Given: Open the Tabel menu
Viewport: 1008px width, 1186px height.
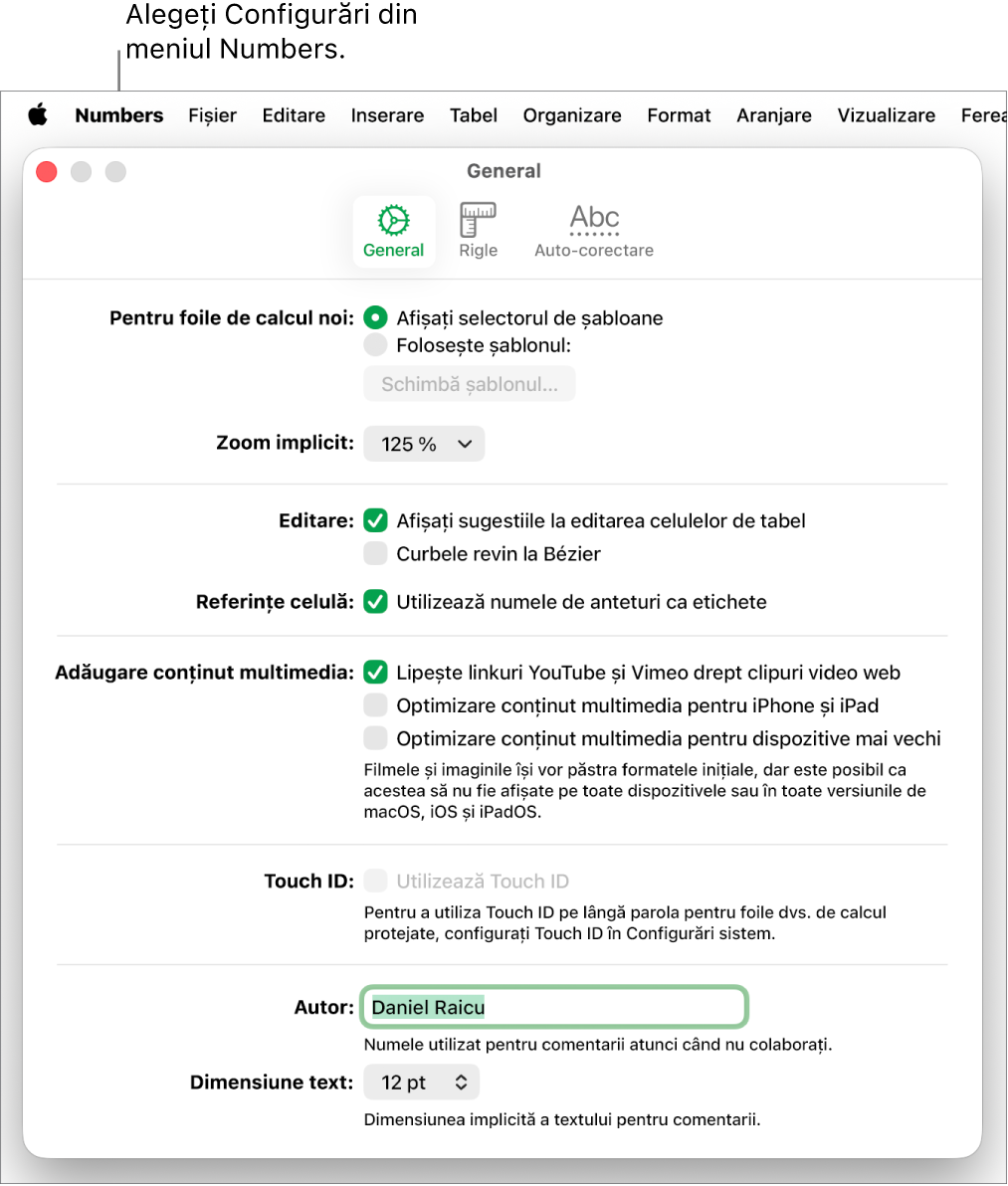Looking at the screenshot, I should point(474,115).
